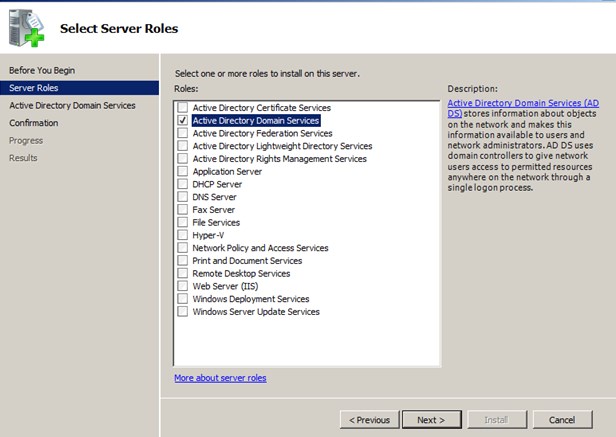Click the Next button
Viewport: 616px width, 437px height.
[431, 420]
